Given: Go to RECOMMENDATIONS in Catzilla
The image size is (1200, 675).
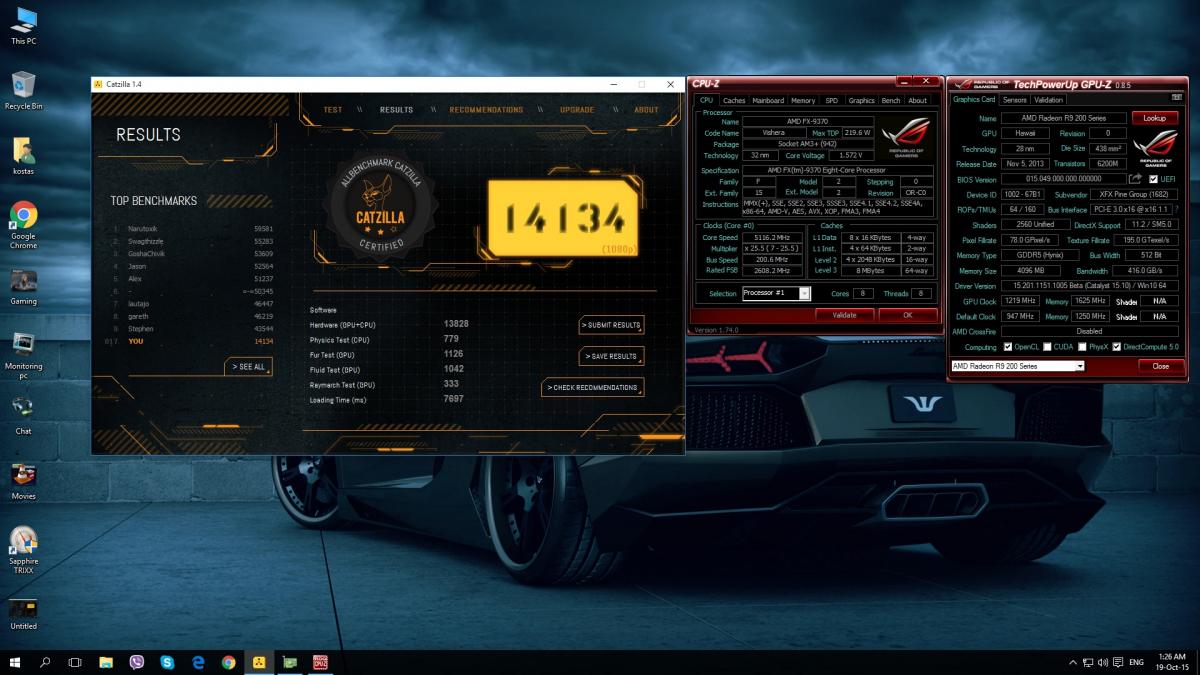Looking at the screenshot, I should pos(486,110).
